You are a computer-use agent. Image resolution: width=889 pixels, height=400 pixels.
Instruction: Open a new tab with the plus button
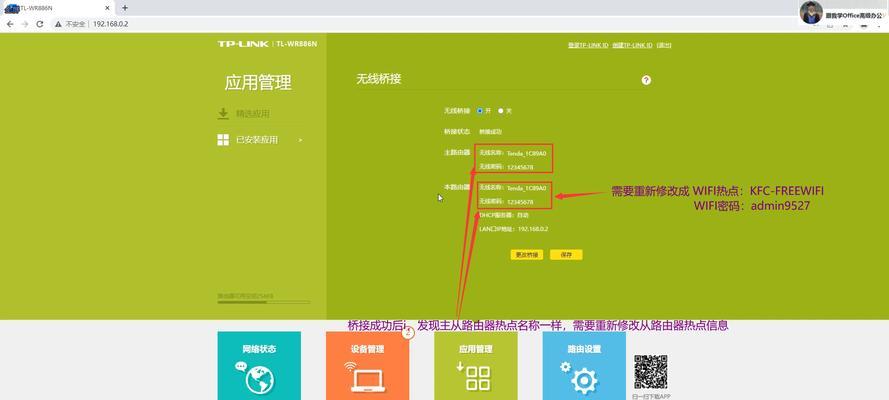tap(125, 8)
